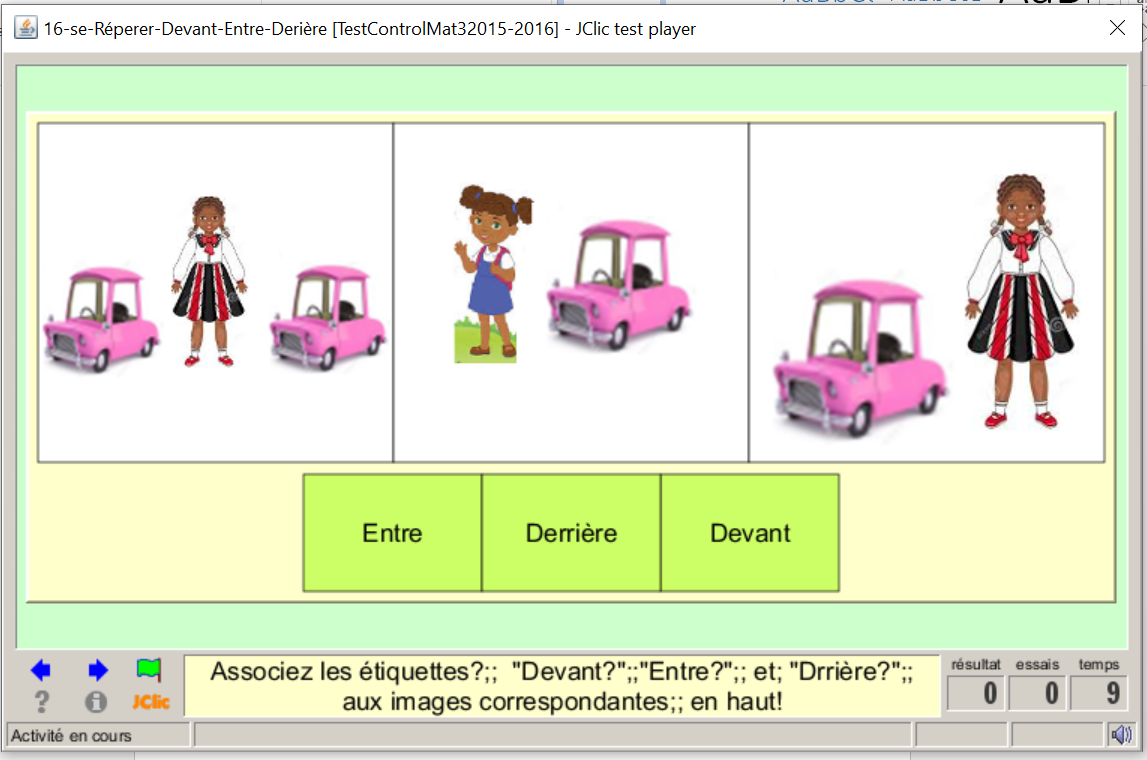The width and height of the screenshot is (1147, 760).
Task: Restart the activity using green flag
Action: pos(149,670)
